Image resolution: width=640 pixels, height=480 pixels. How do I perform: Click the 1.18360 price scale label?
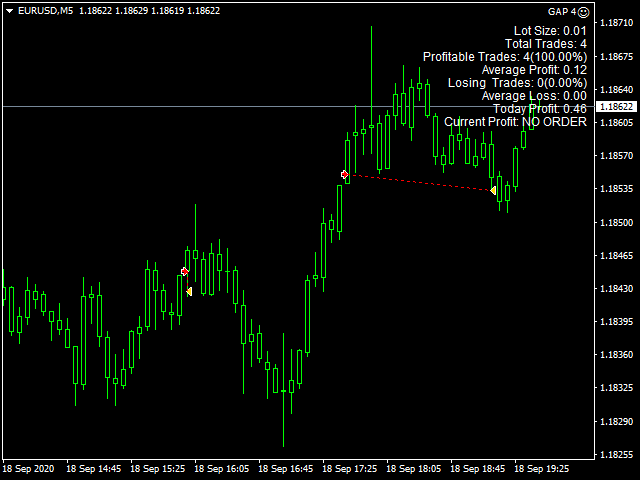coord(616,355)
